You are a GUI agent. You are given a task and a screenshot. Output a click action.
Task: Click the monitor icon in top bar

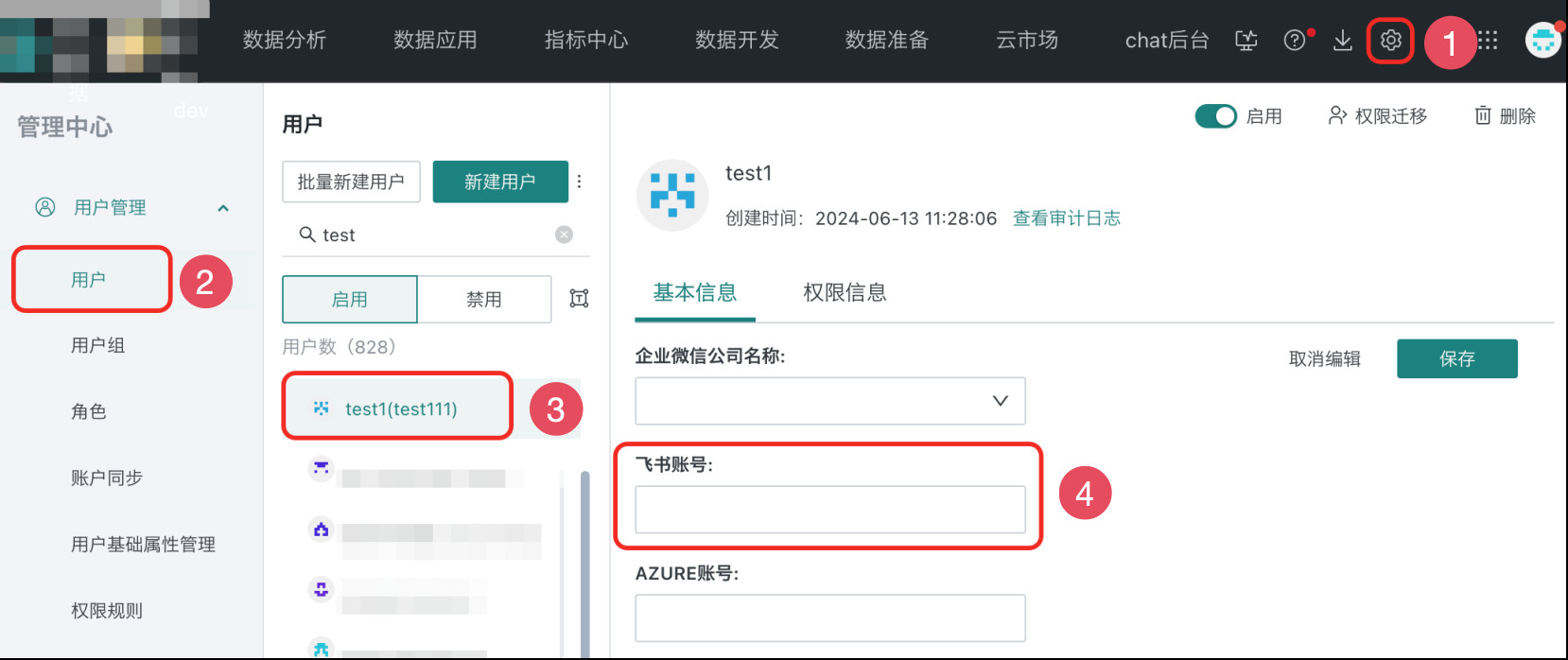coord(1246,41)
